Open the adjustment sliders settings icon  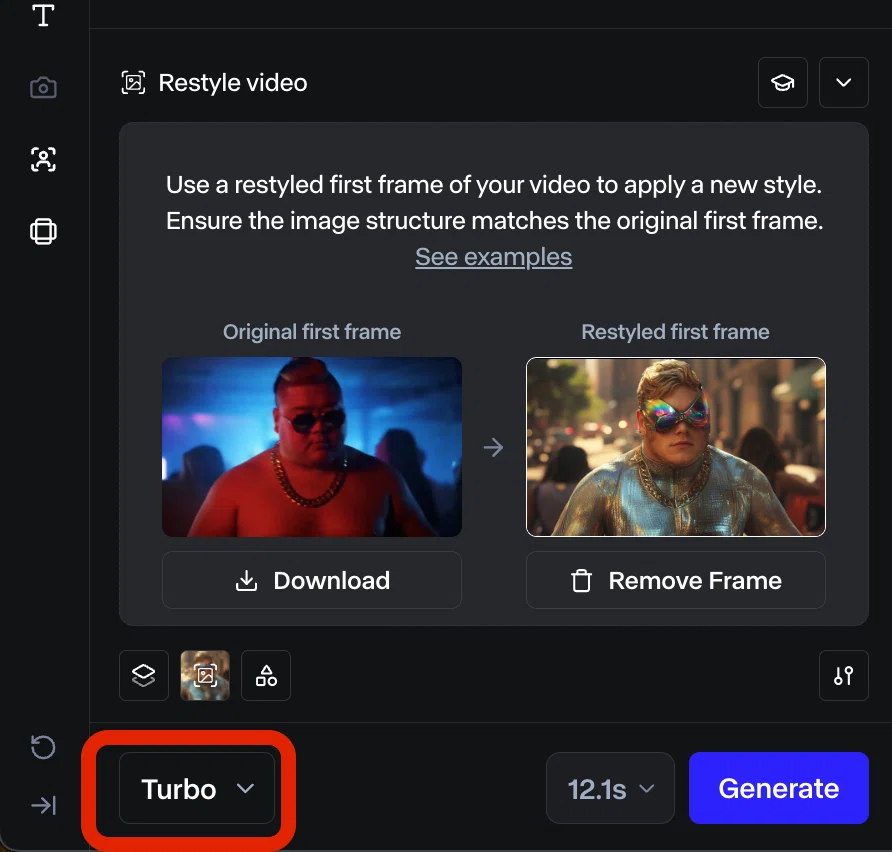tap(844, 676)
